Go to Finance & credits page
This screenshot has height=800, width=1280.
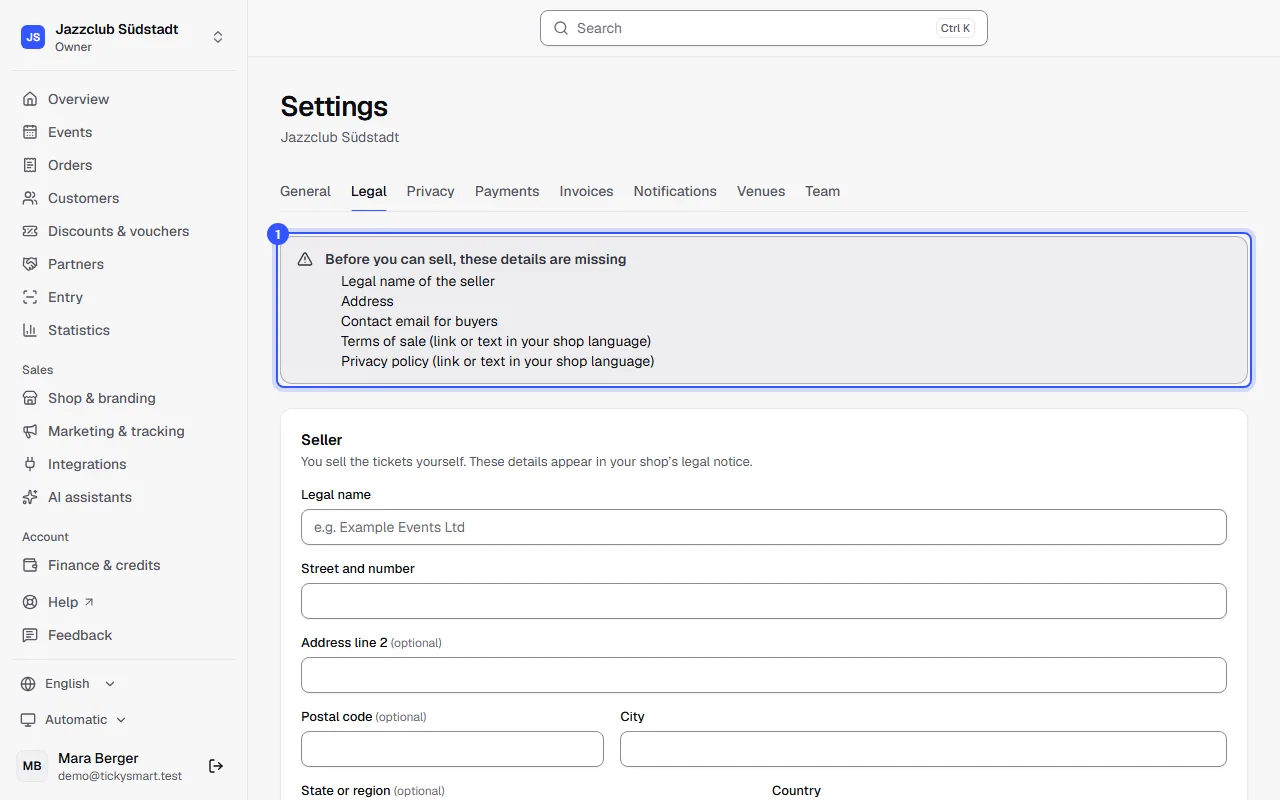[x=124, y=565]
